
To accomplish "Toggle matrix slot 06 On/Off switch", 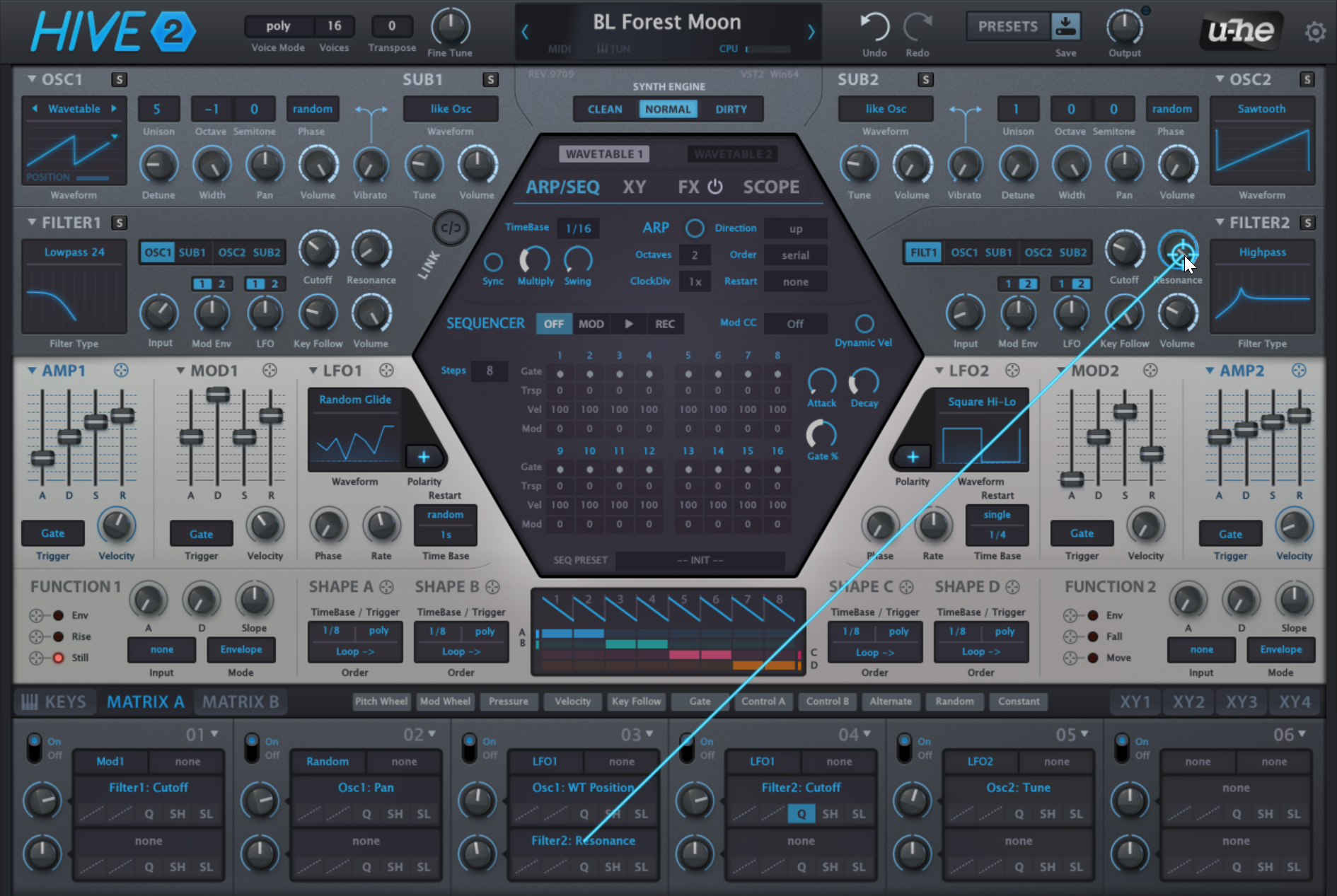I will [1121, 748].
